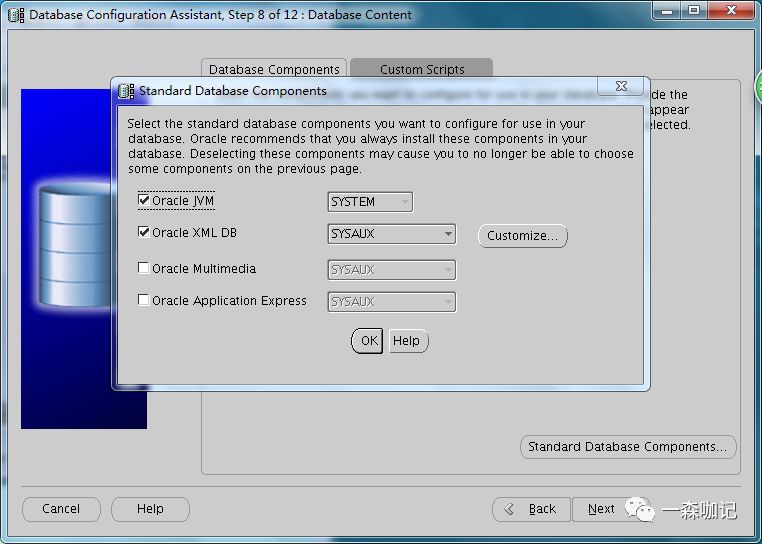Click the Database Configuration Assistant title bar icon
Viewport: 762px width, 544px height.
[x=16, y=15]
